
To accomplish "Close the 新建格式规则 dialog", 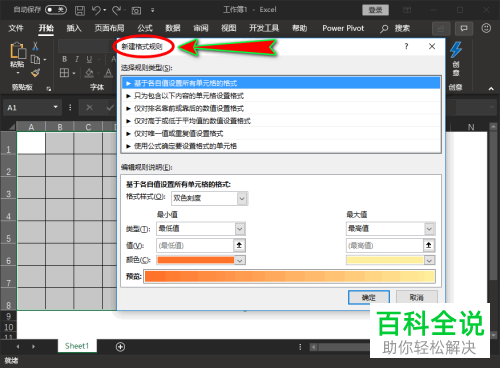I will tap(432, 46).
